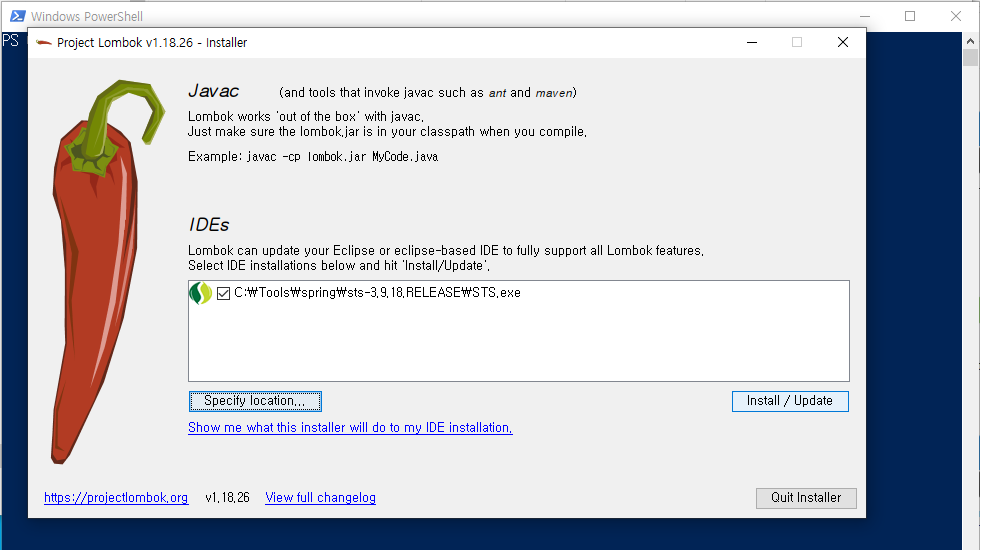Select the Spring leaf icon of the STS entry

point(201,293)
